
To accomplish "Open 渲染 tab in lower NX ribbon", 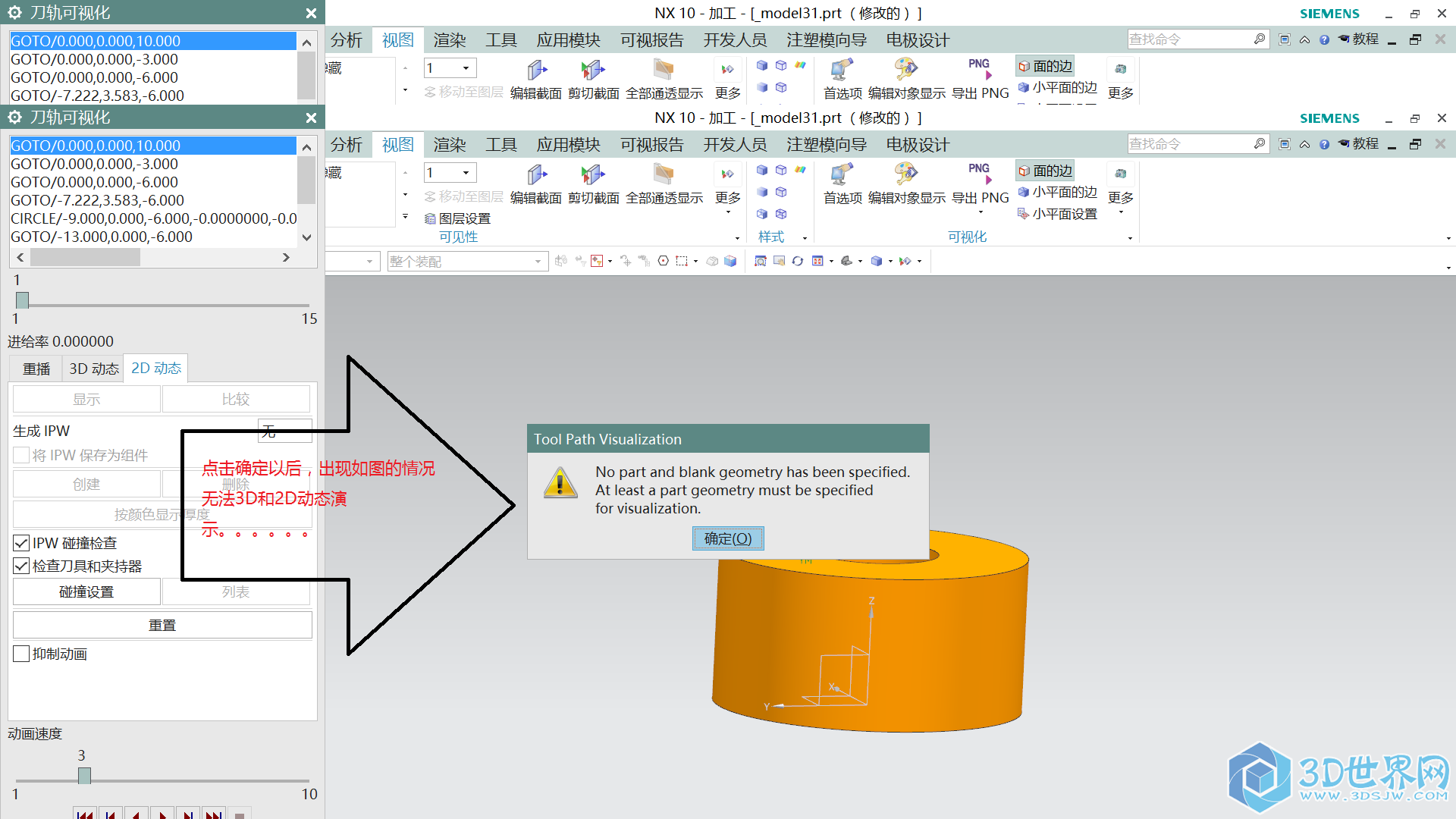I will coord(450,145).
